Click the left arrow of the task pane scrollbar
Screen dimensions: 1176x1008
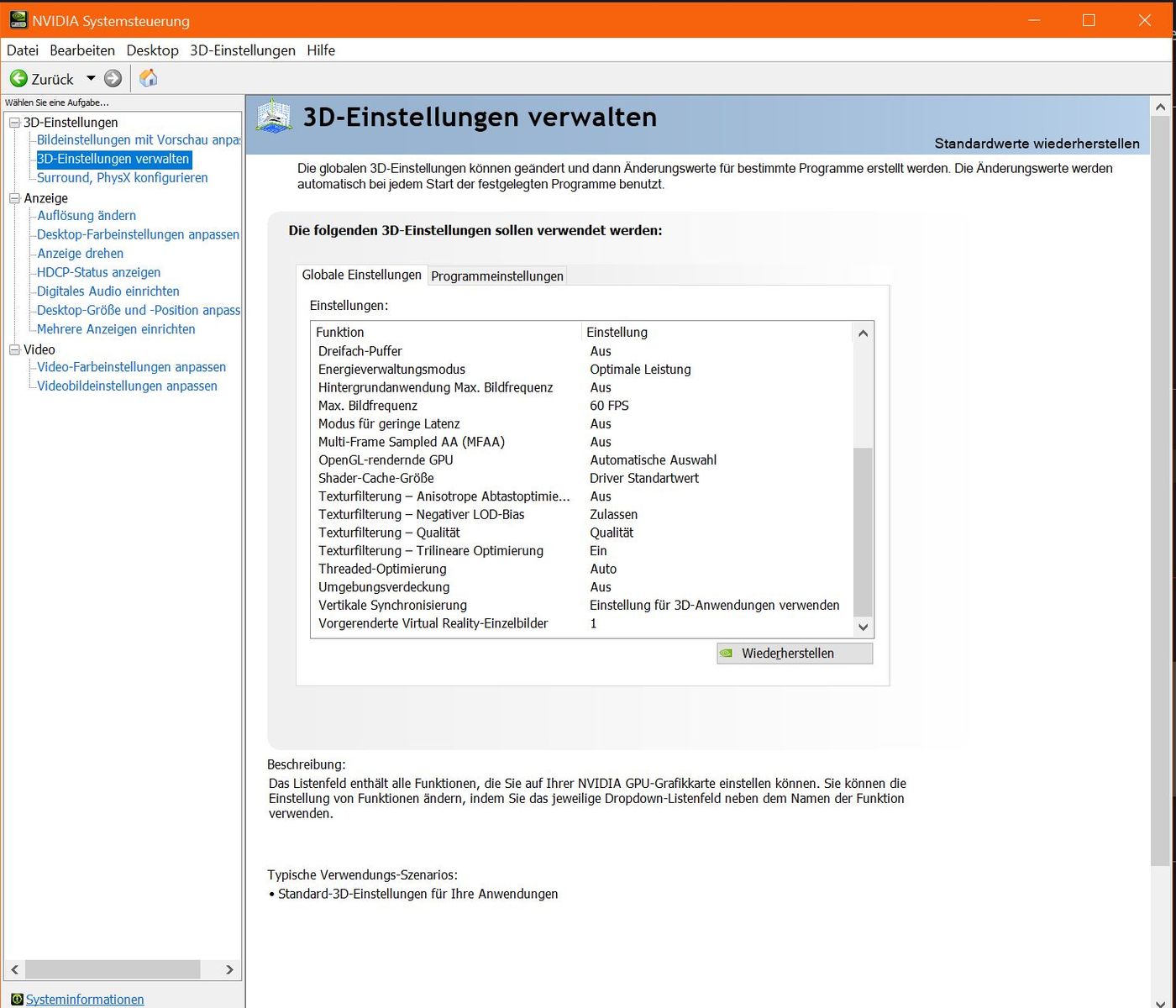pyautogui.click(x=14, y=969)
